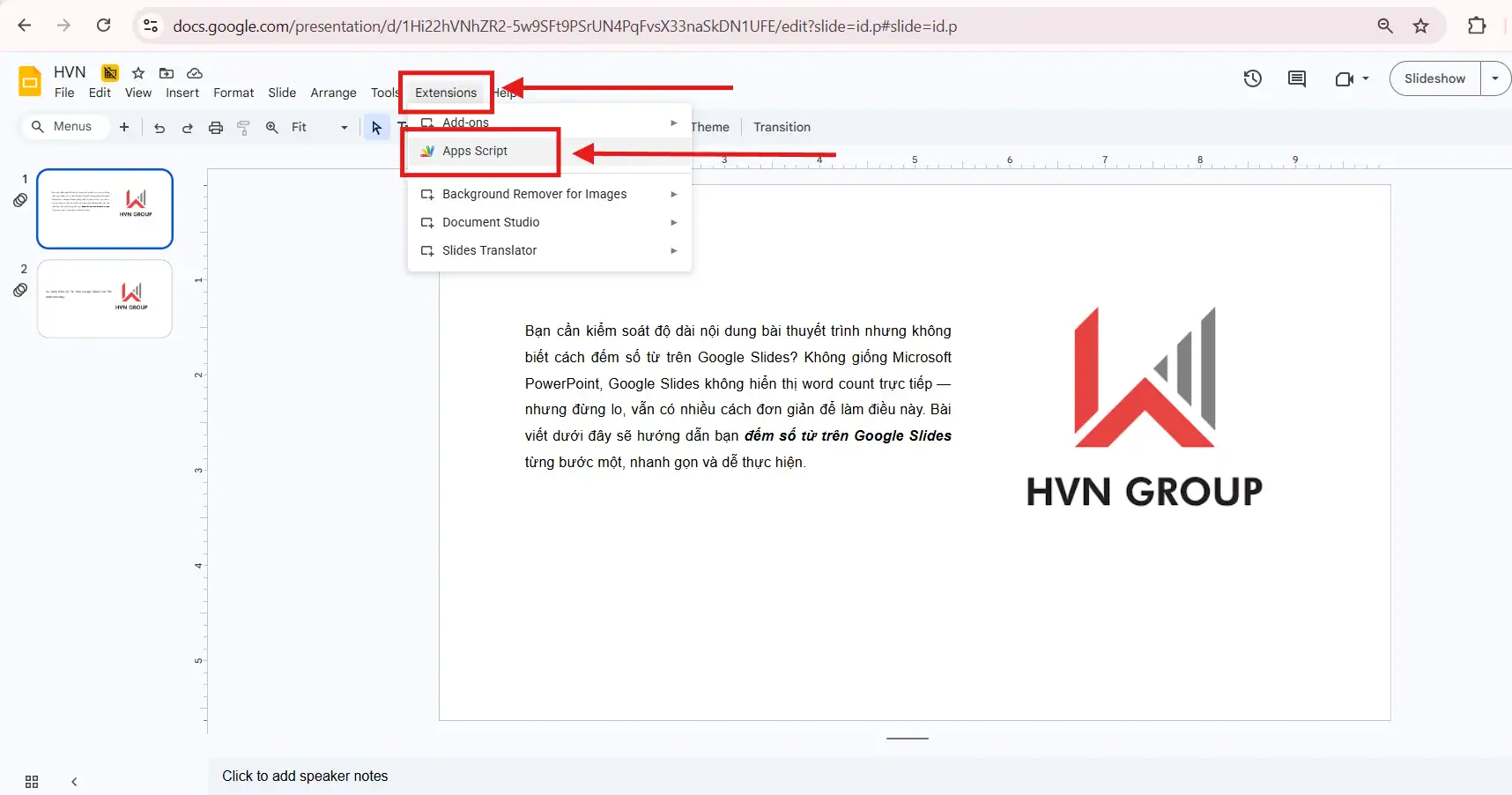This screenshot has height=795, width=1512.
Task: Select the Paint format tool
Action: tap(243, 127)
